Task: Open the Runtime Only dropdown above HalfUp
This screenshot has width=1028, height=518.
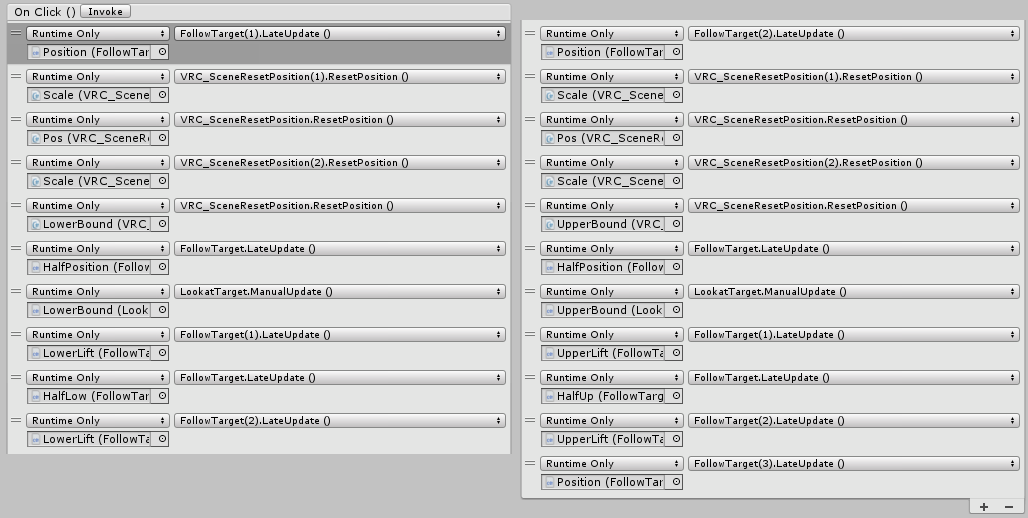Action: (x=611, y=378)
